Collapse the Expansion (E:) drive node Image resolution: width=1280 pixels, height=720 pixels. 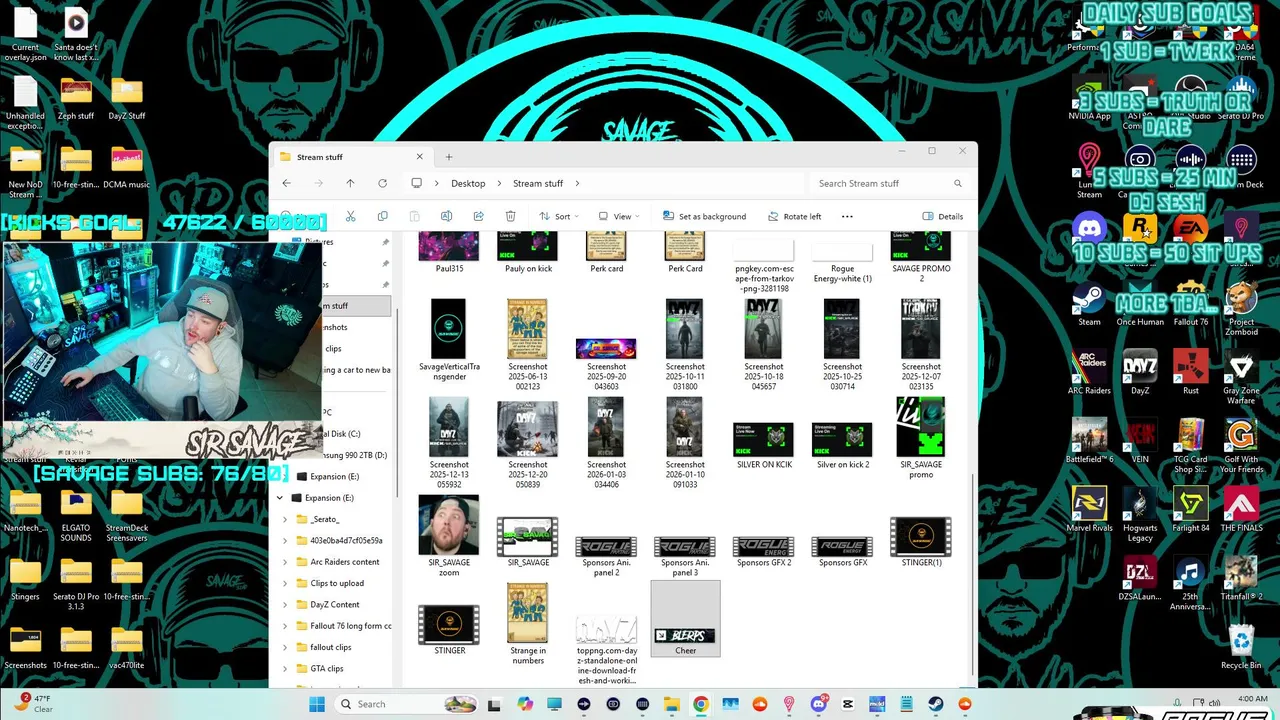(280, 497)
